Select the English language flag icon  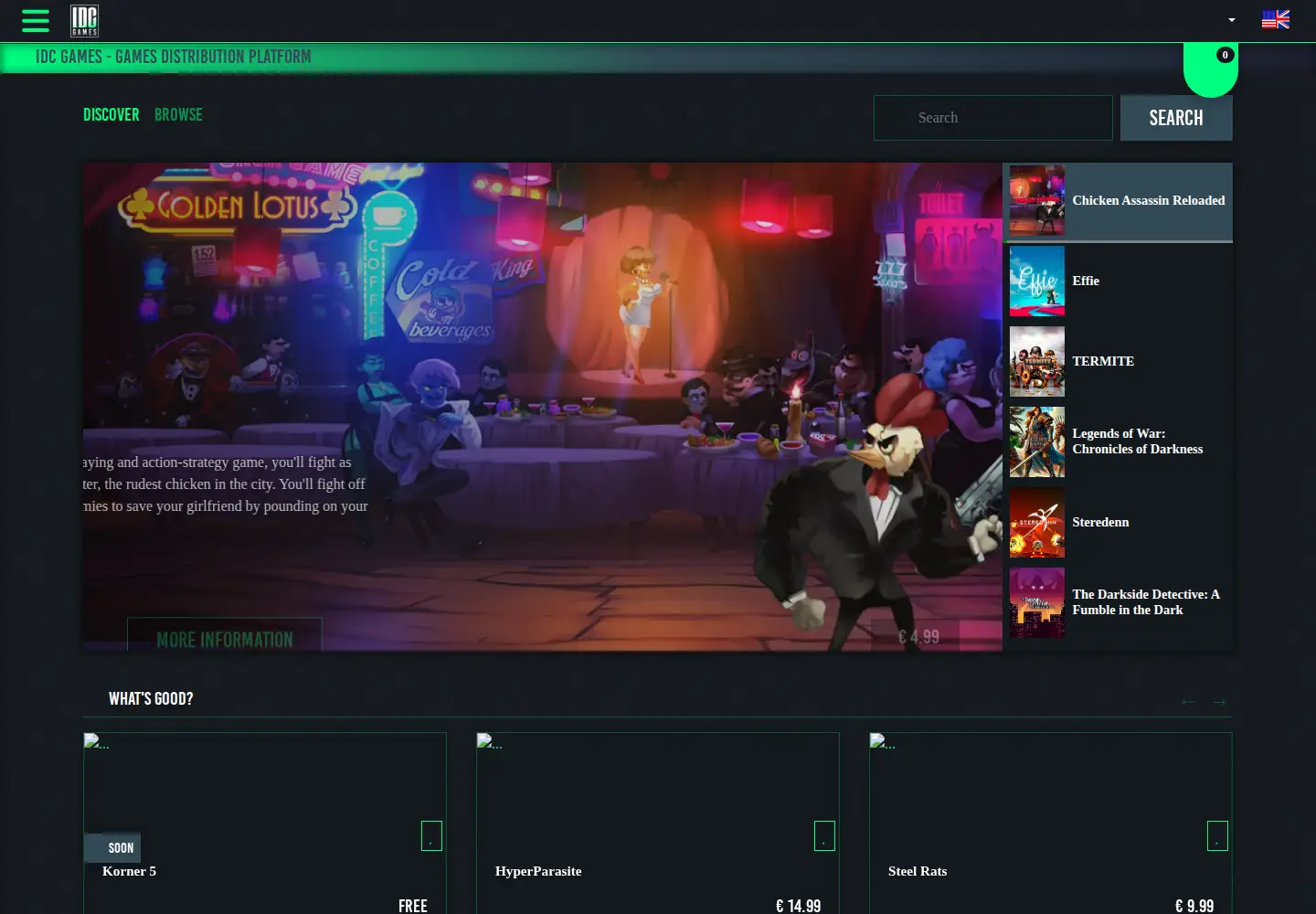coord(1275,19)
